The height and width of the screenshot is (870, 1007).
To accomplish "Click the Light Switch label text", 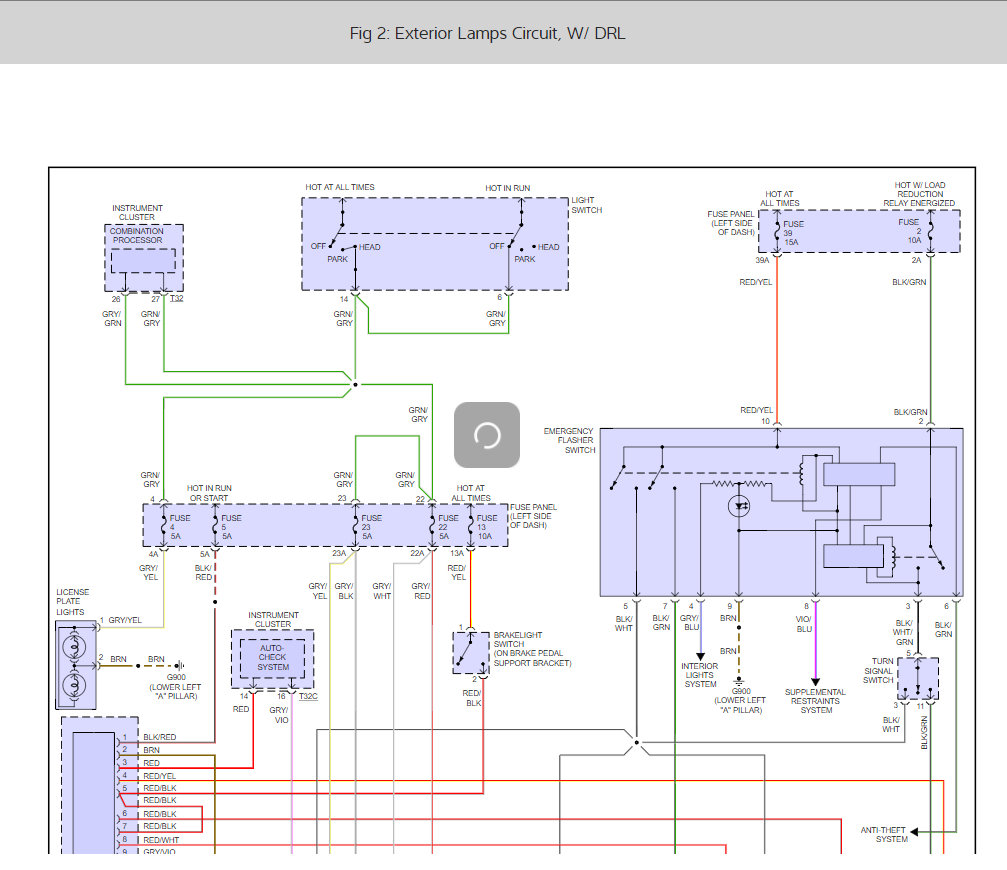I will click(586, 205).
